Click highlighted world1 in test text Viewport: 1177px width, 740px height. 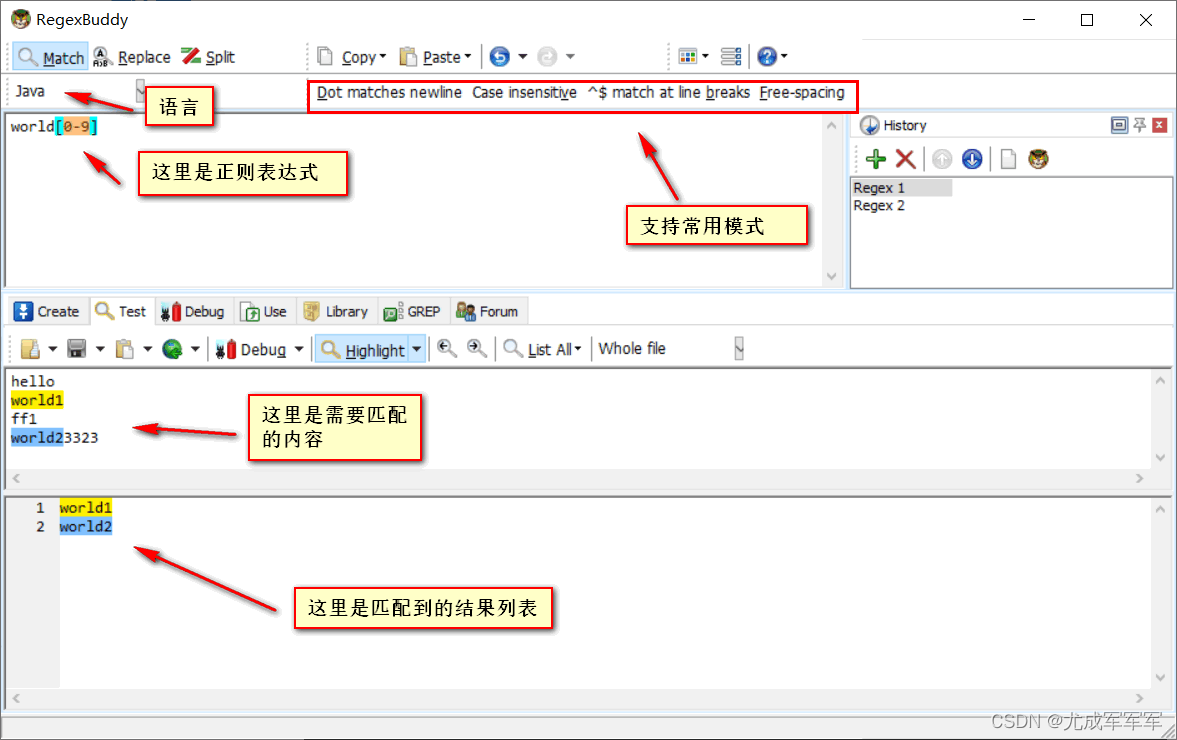pyautogui.click(x=37, y=400)
